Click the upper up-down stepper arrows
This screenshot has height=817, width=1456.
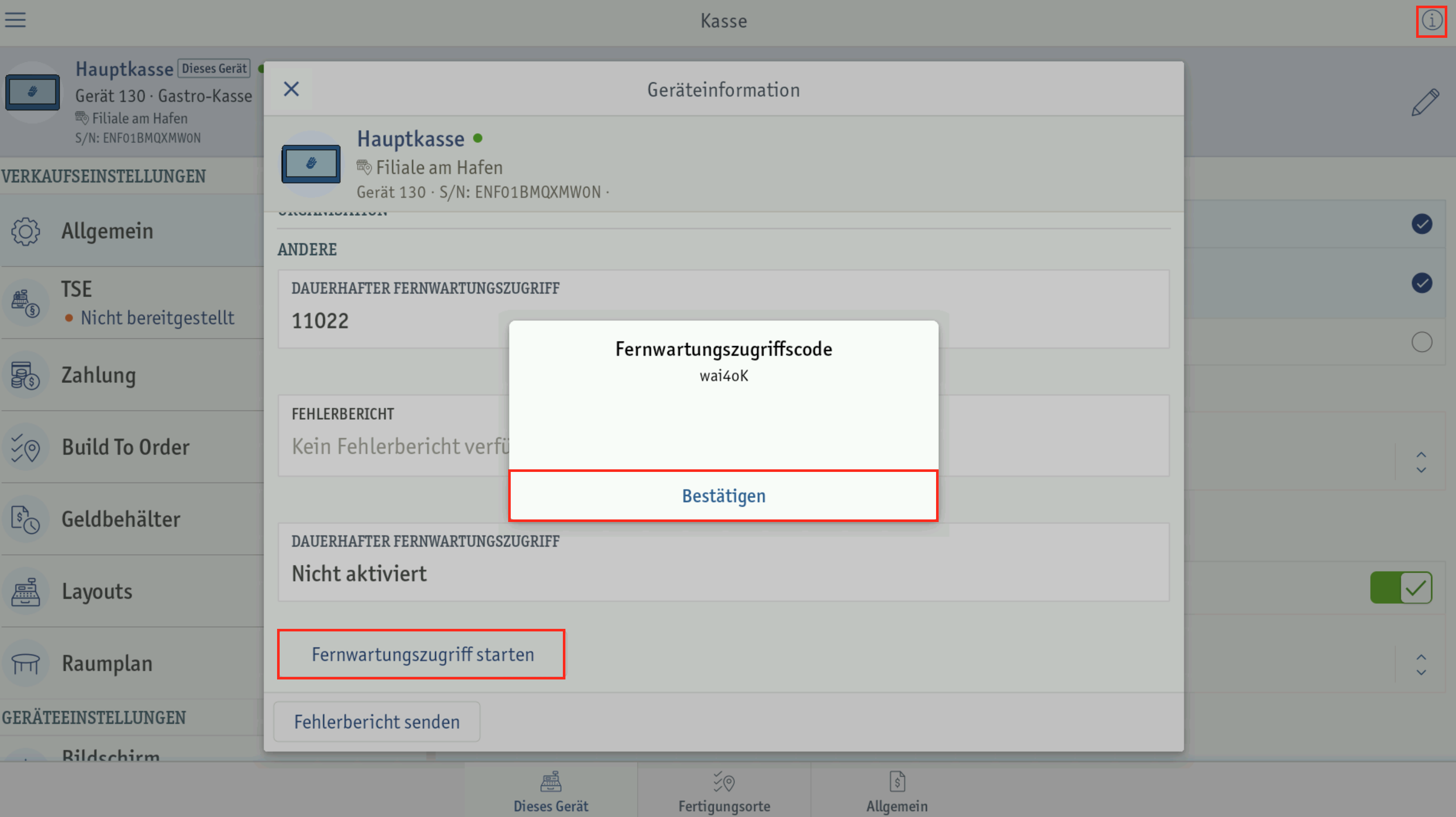[x=1421, y=462]
